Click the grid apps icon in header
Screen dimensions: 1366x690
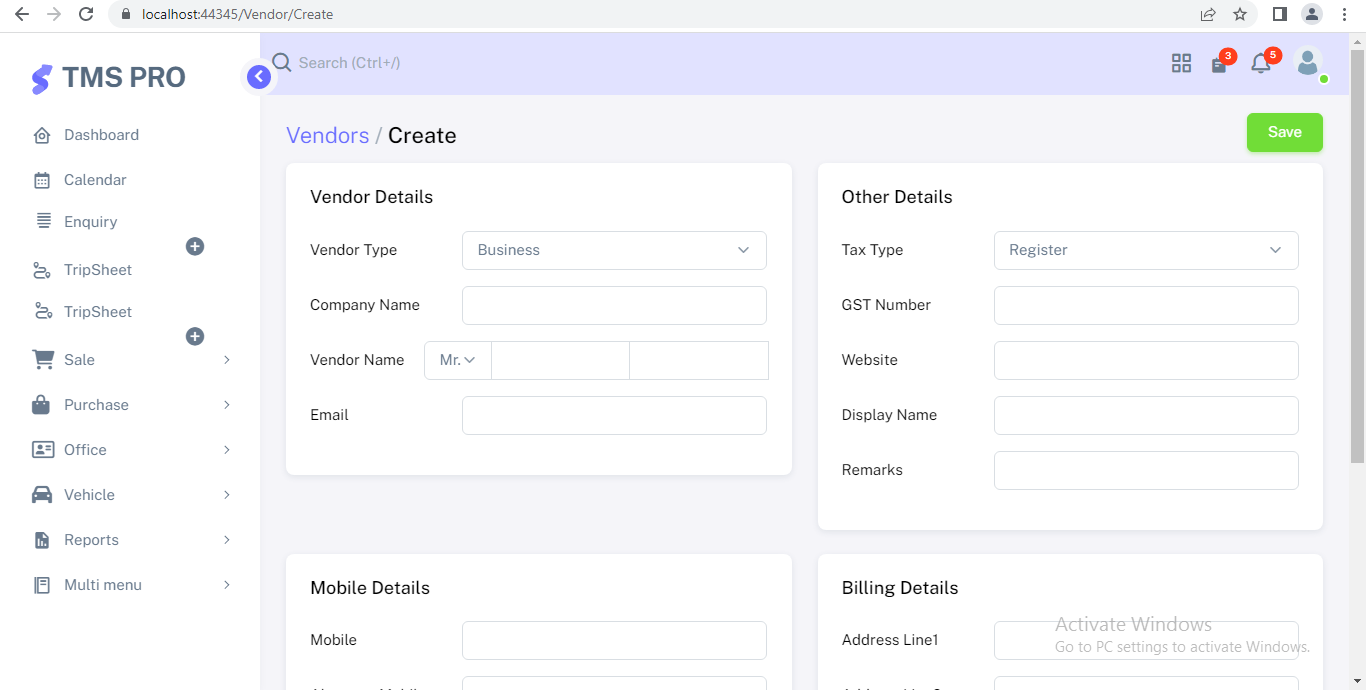pyautogui.click(x=1181, y=63)
